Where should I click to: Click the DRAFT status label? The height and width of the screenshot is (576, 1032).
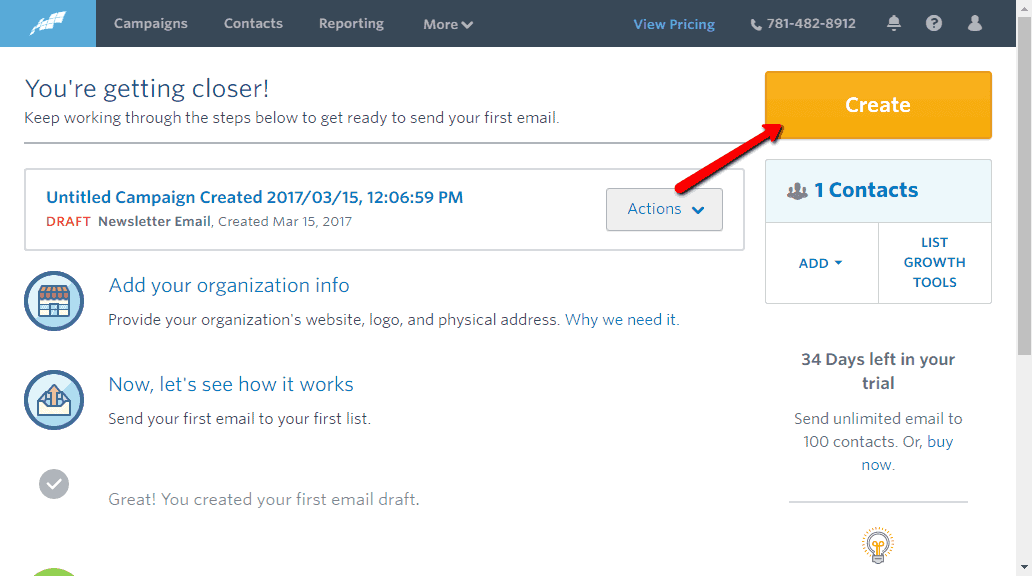tap(68, 222)
